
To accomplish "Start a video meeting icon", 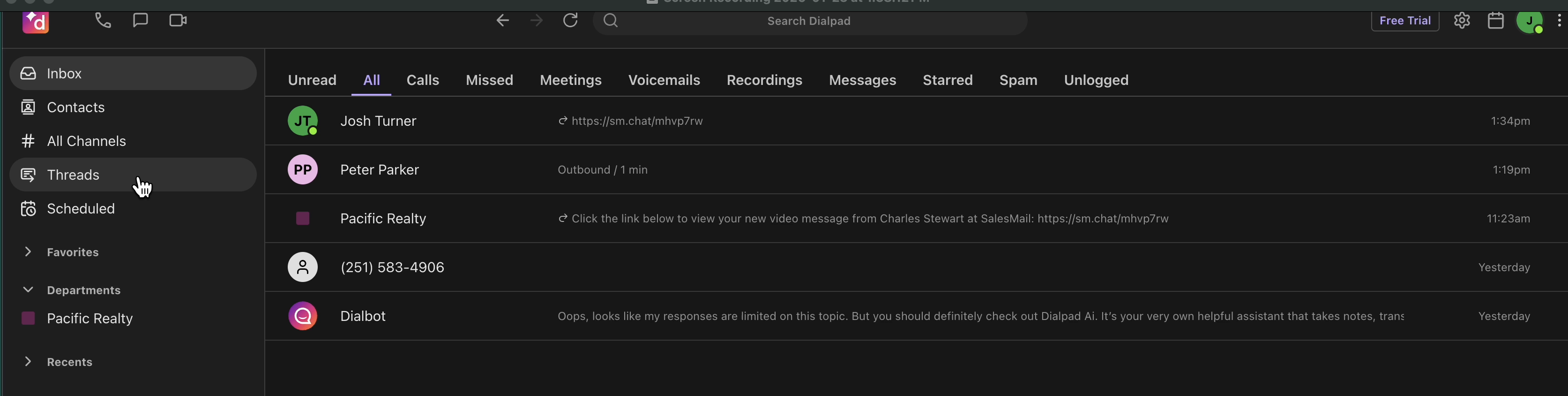I will pos(178,21).
